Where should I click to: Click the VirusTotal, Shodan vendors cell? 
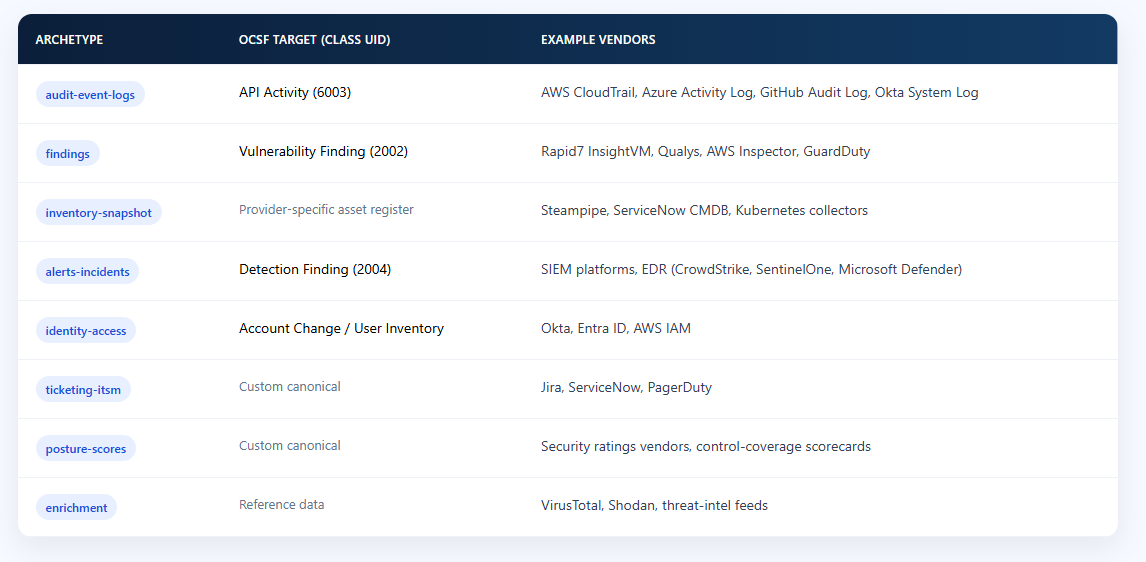coord(654,506)
